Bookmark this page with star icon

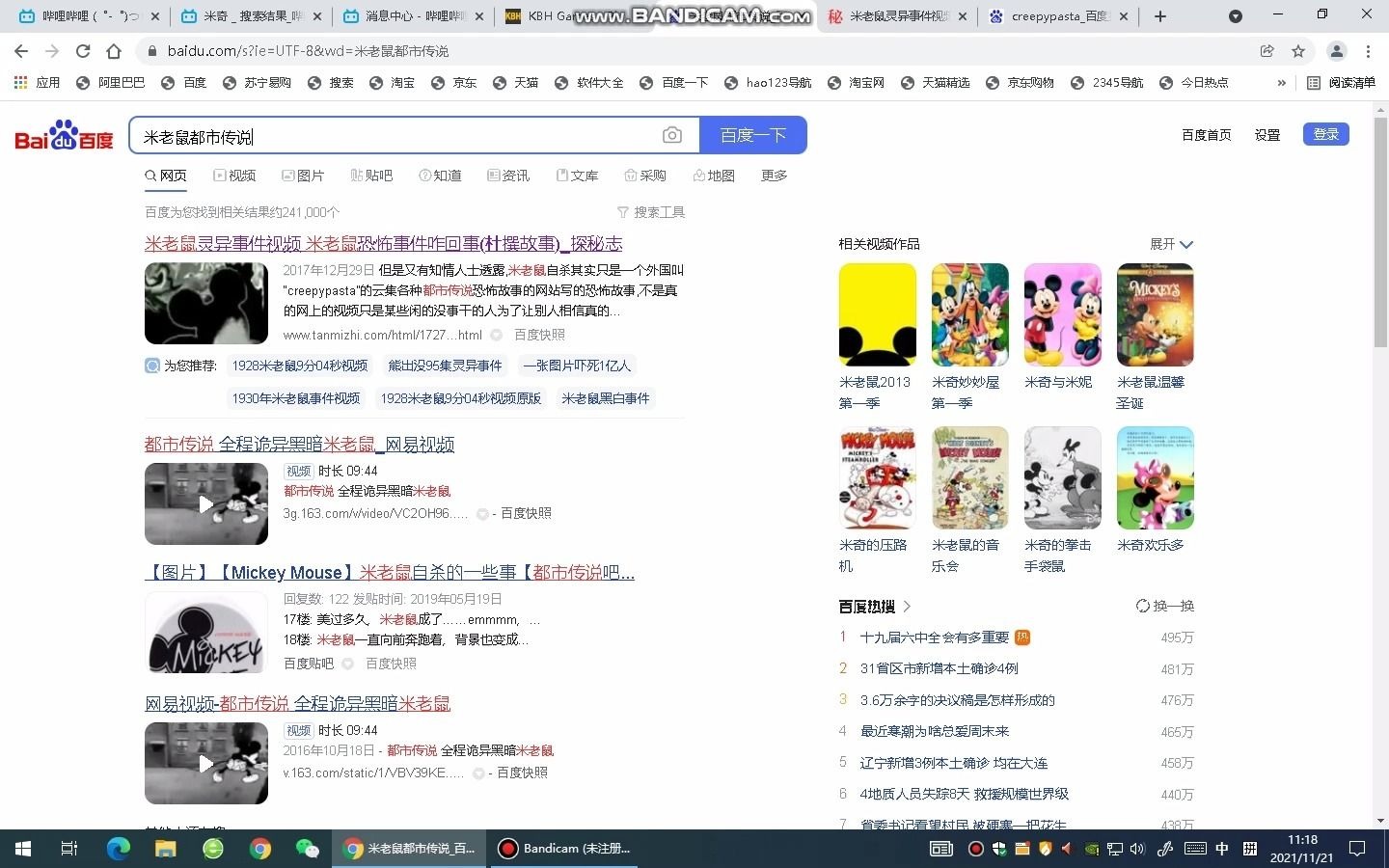(x=1298, y=51)
